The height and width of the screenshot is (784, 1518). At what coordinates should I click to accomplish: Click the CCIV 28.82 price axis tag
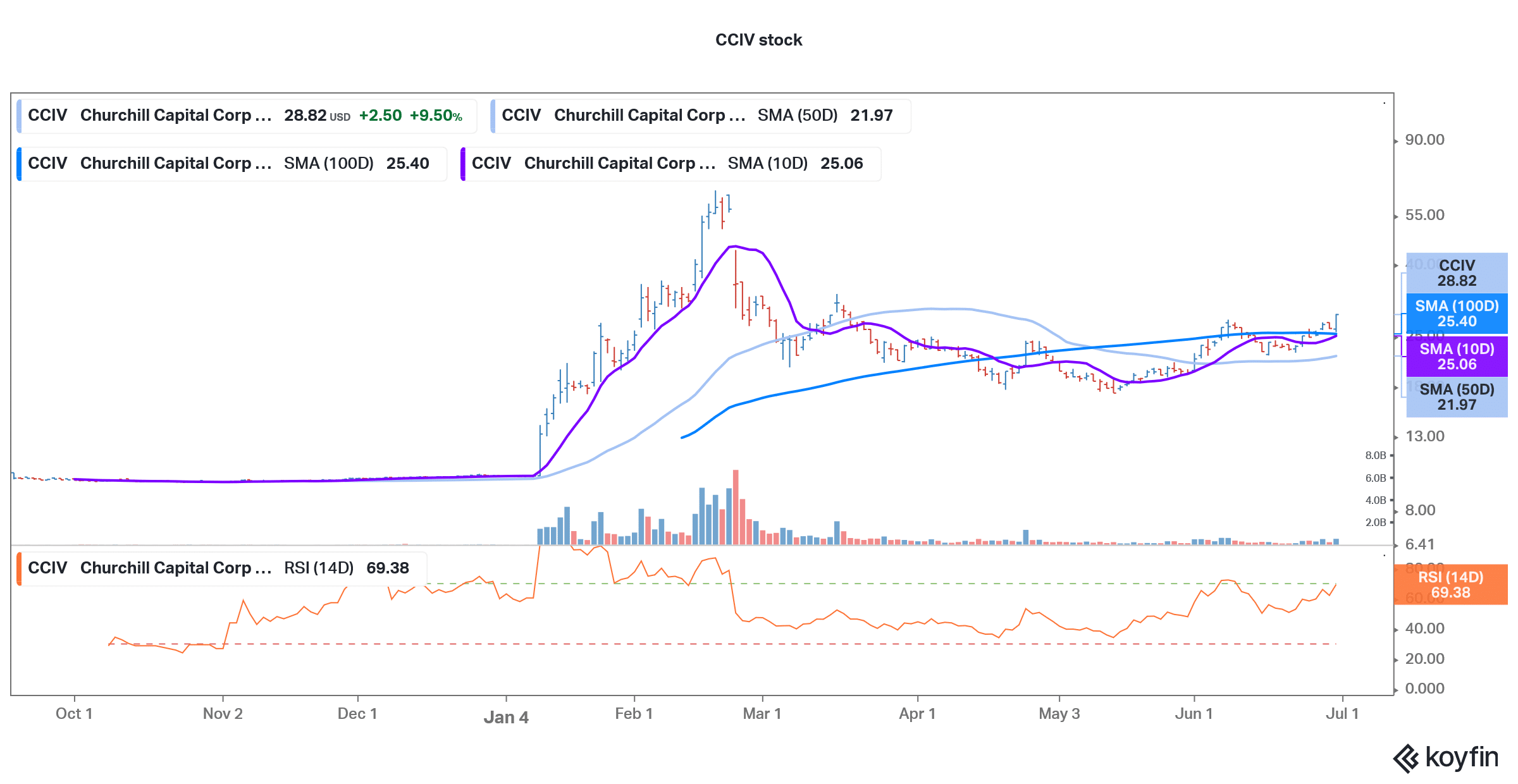pos(1457,273)
